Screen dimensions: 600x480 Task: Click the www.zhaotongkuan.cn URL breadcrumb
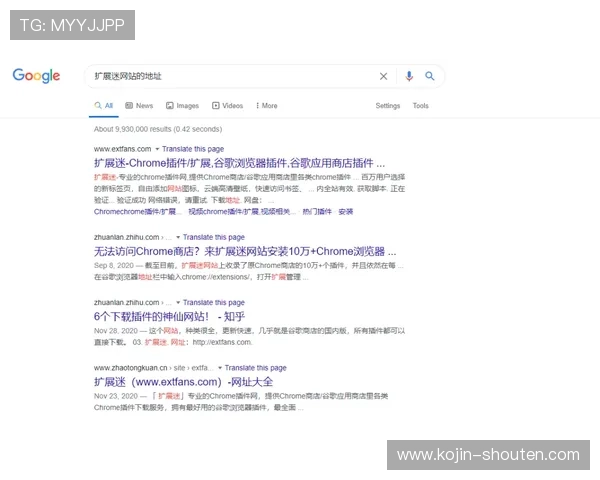[153, 368]
